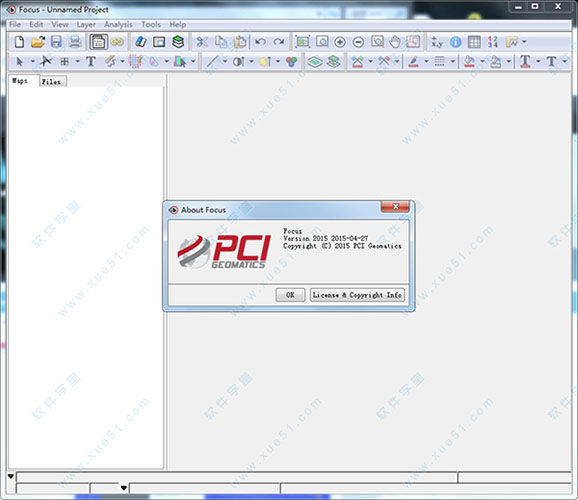Click the contrast adjustment icon
This screenshot has width=578, height=500.
click(x=238, y=61)
